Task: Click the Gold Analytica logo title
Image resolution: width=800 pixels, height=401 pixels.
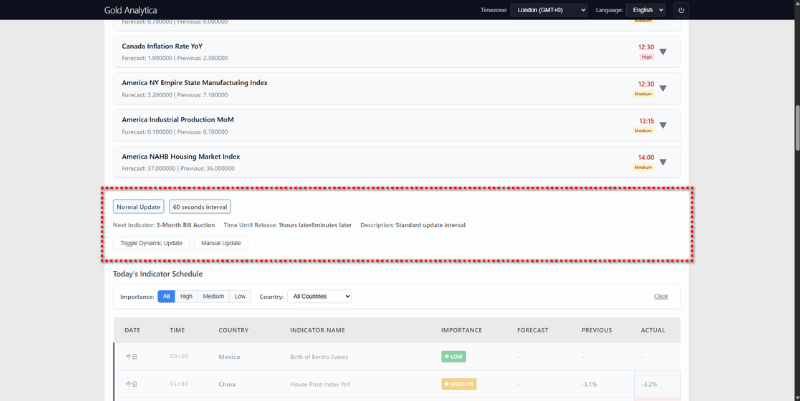Action: coord(131,10)
